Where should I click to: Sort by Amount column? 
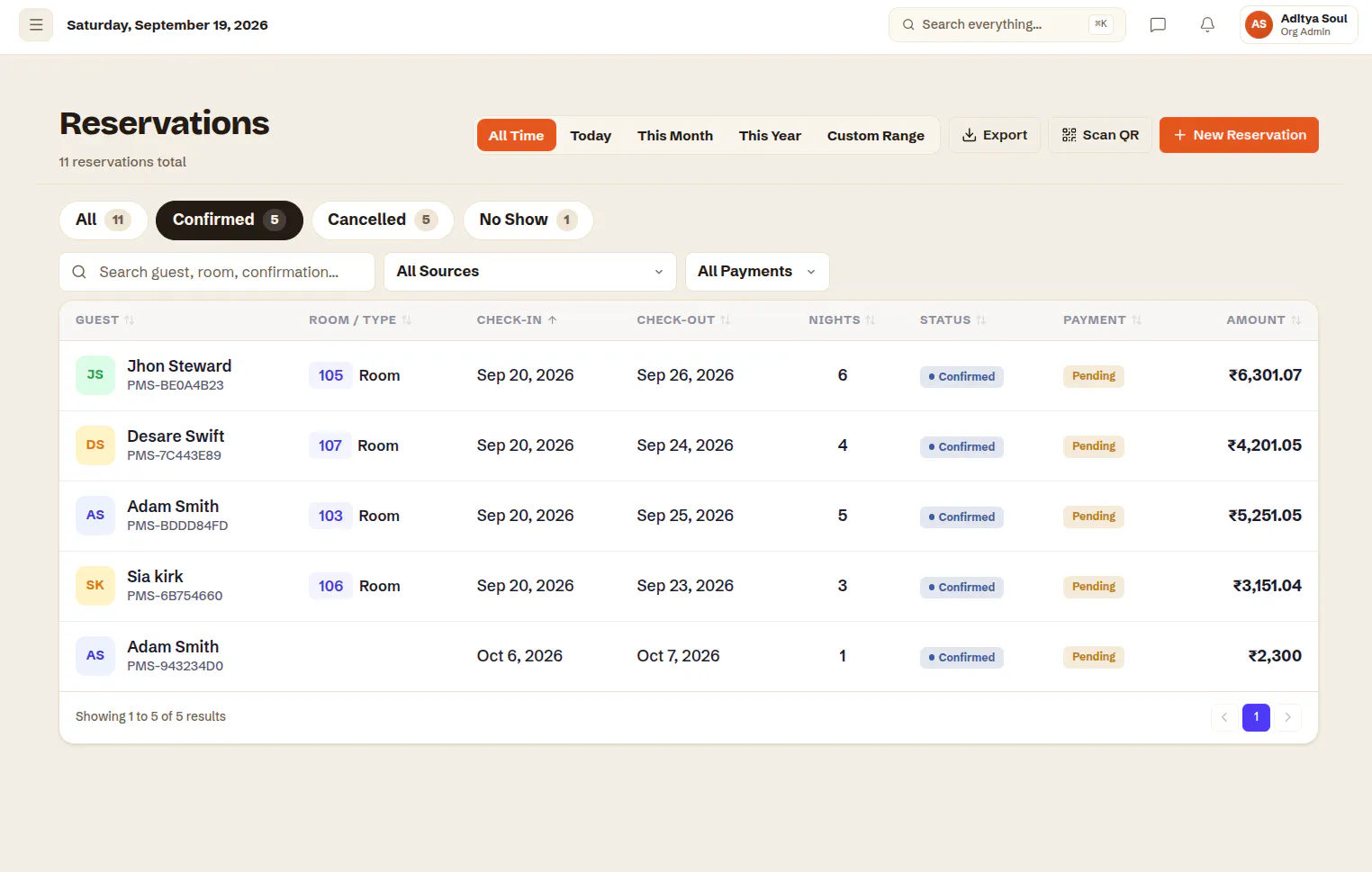click(x=1263, y=320)
